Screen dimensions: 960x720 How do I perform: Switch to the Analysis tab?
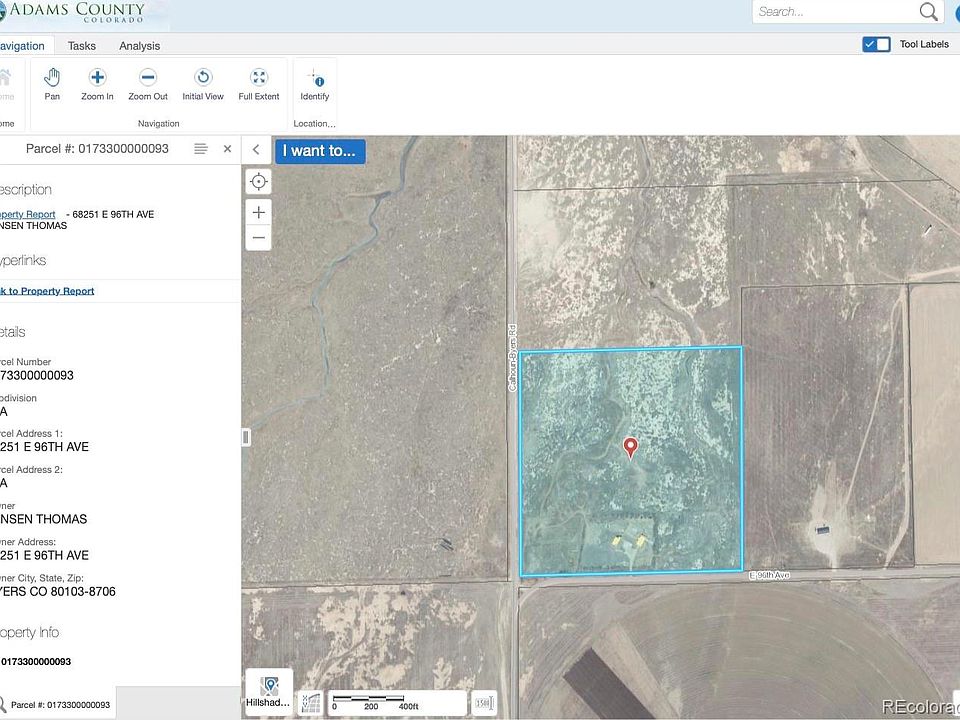point(139,46)
